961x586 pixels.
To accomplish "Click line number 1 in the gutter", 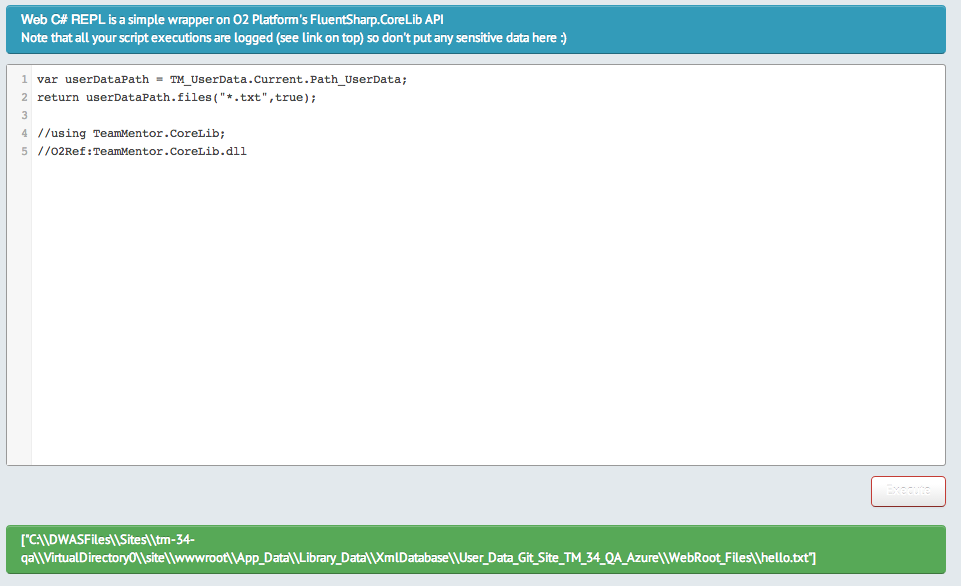I will [22, 79].
